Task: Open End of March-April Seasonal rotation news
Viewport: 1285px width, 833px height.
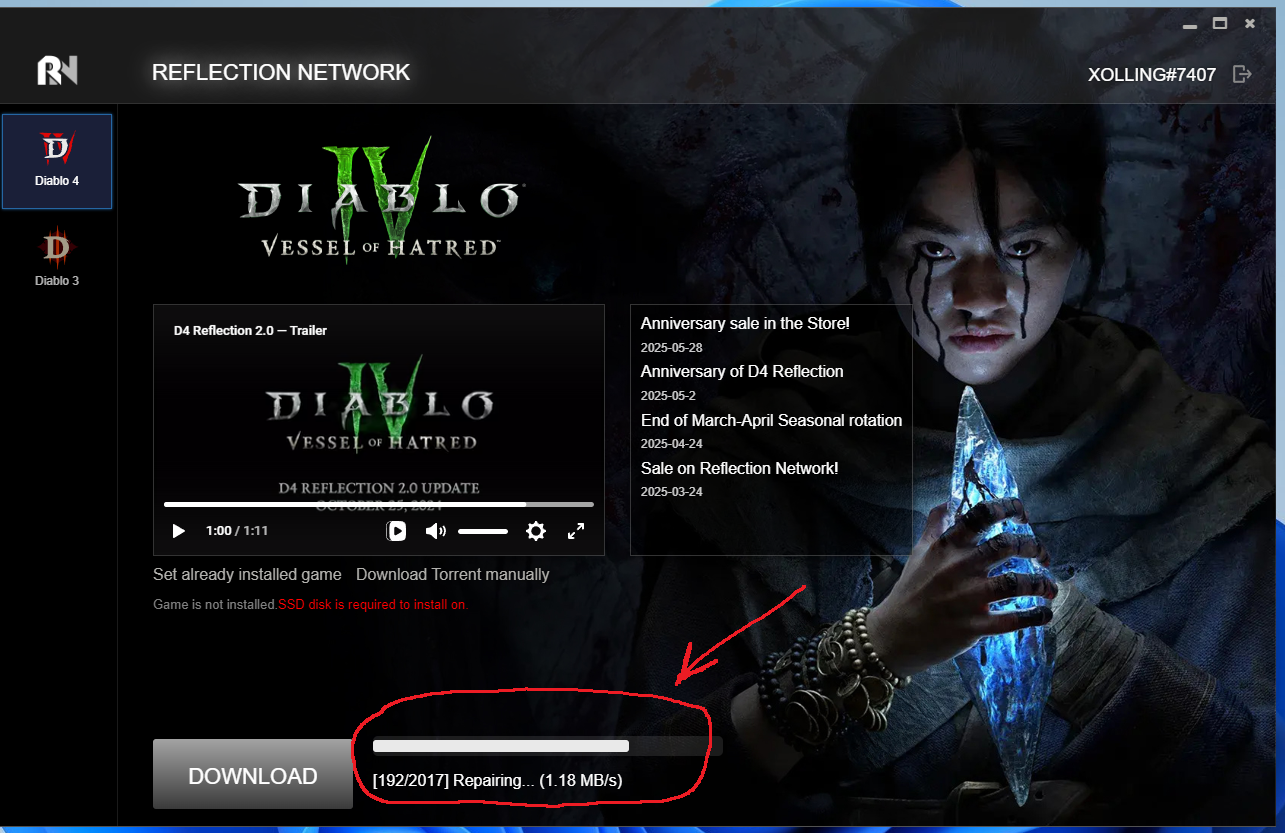Action: (x=771, y=420)
